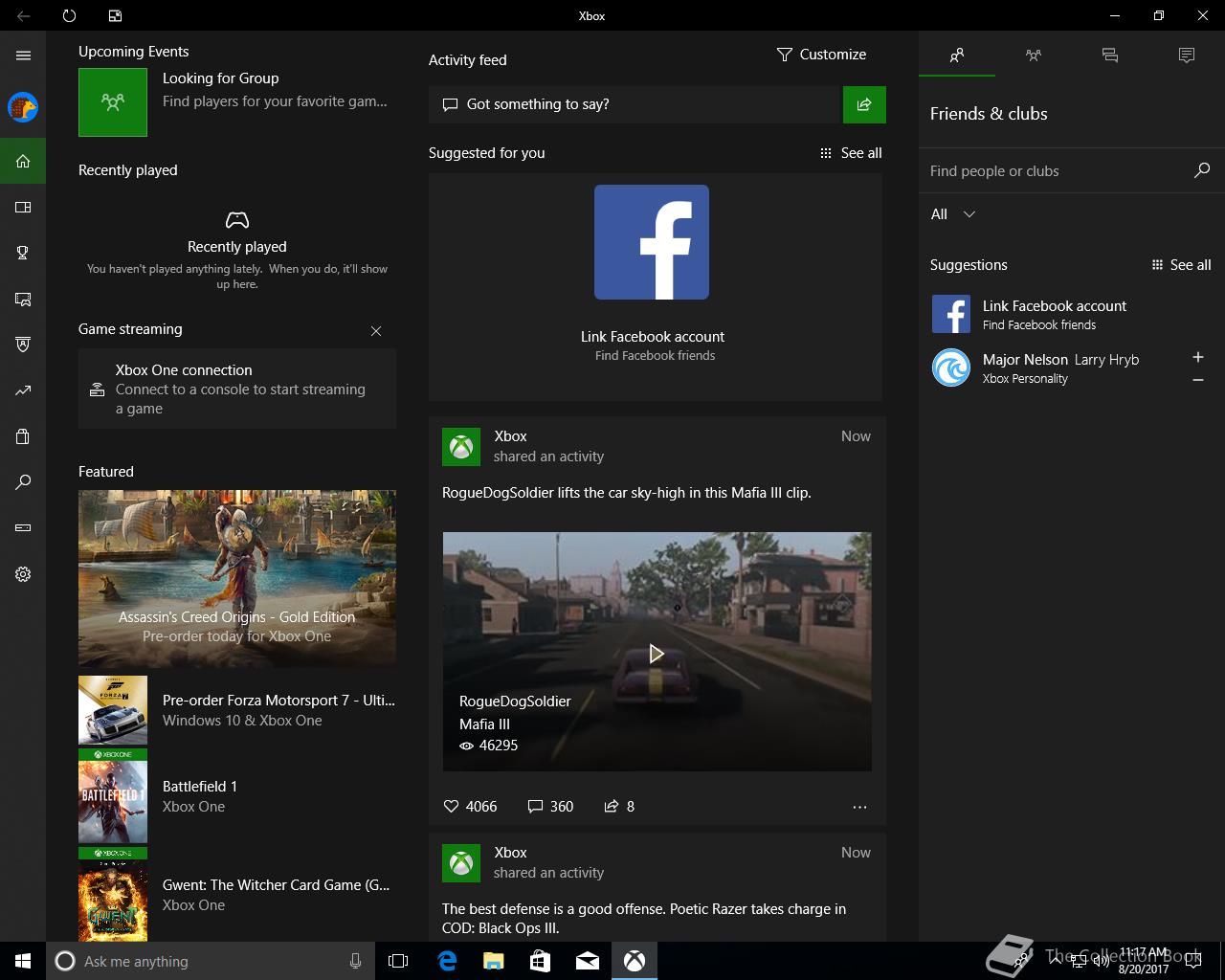This screenshot has width=1225, height=980.
Task: Click Xbox One connection card
Action: 237,389
